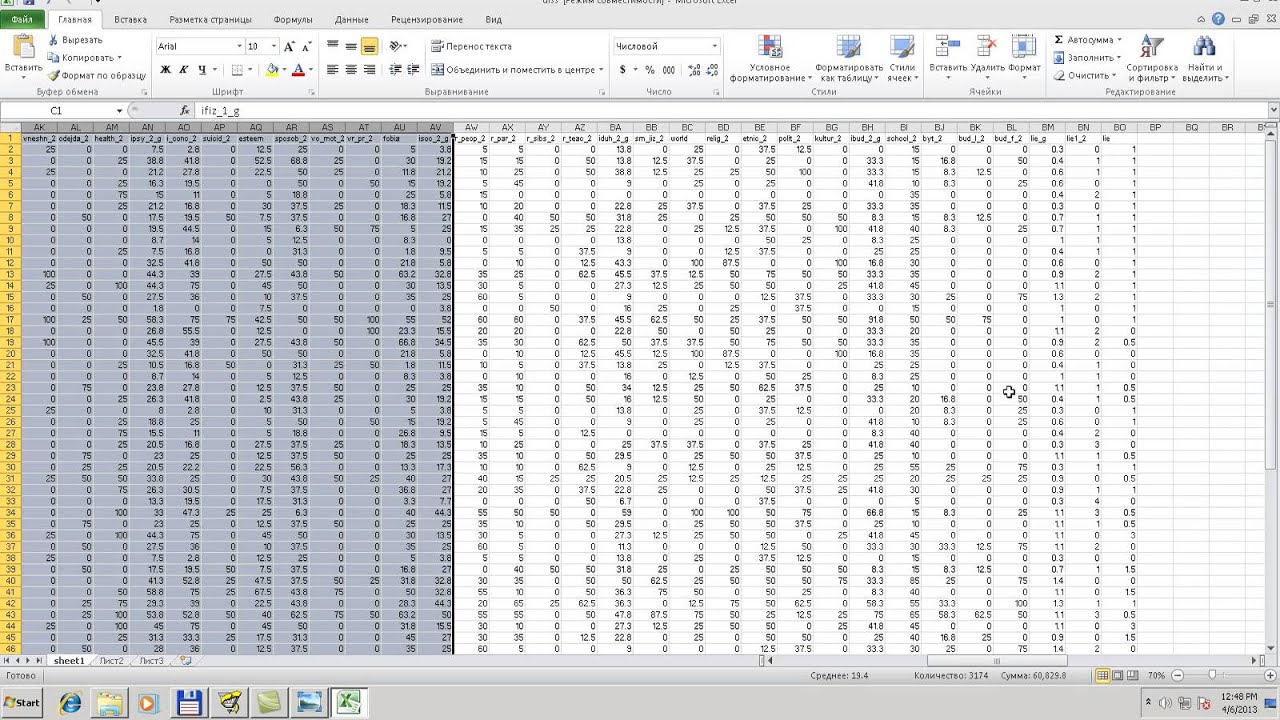Screen dimensions: 1280x720
Task: Open the file explorer folder on taskbar
Action: coord(109,702)
